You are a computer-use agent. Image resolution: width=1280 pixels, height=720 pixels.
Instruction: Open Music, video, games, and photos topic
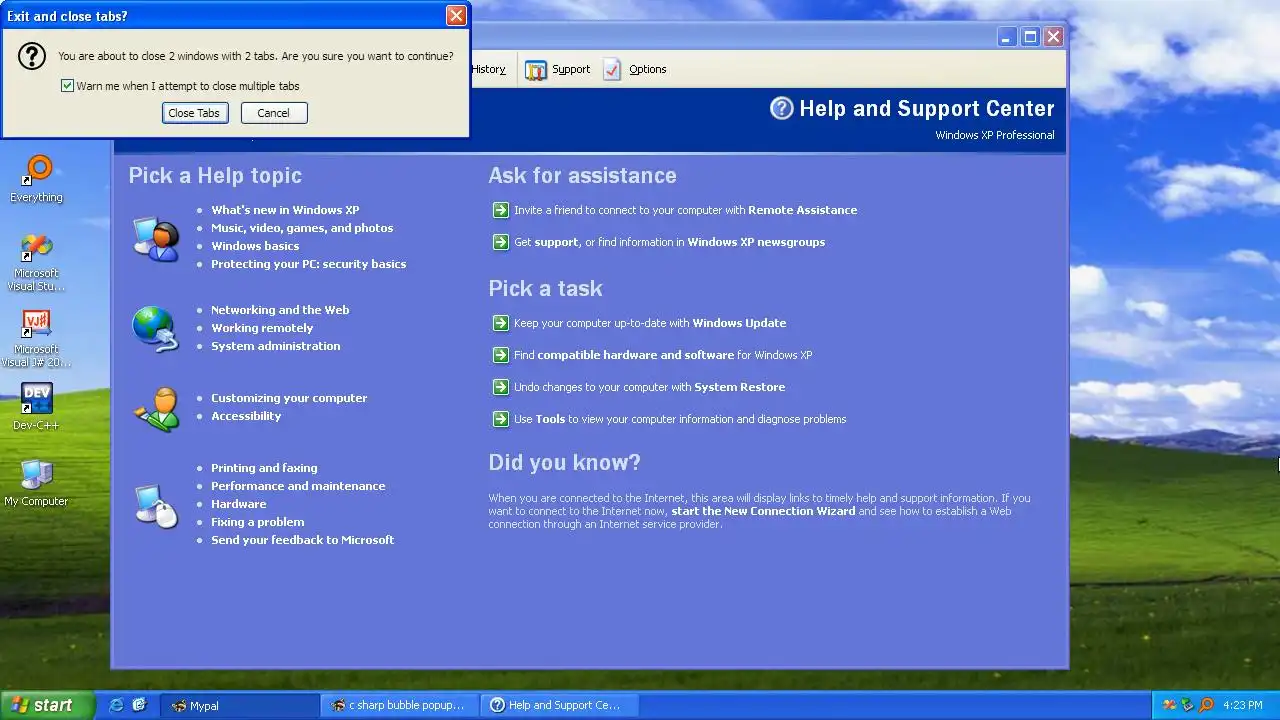point(302,228)
